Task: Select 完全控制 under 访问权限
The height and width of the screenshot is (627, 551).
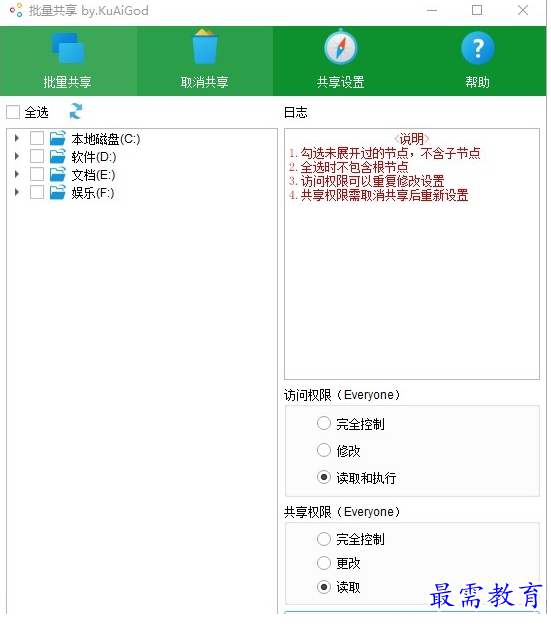Action: click(x=324, y=423)
